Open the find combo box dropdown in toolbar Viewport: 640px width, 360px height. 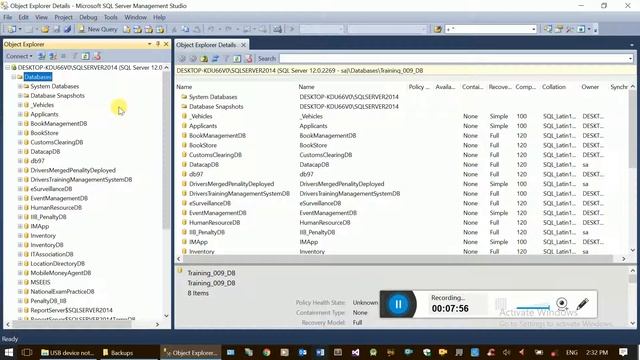(x=533, y=29)
